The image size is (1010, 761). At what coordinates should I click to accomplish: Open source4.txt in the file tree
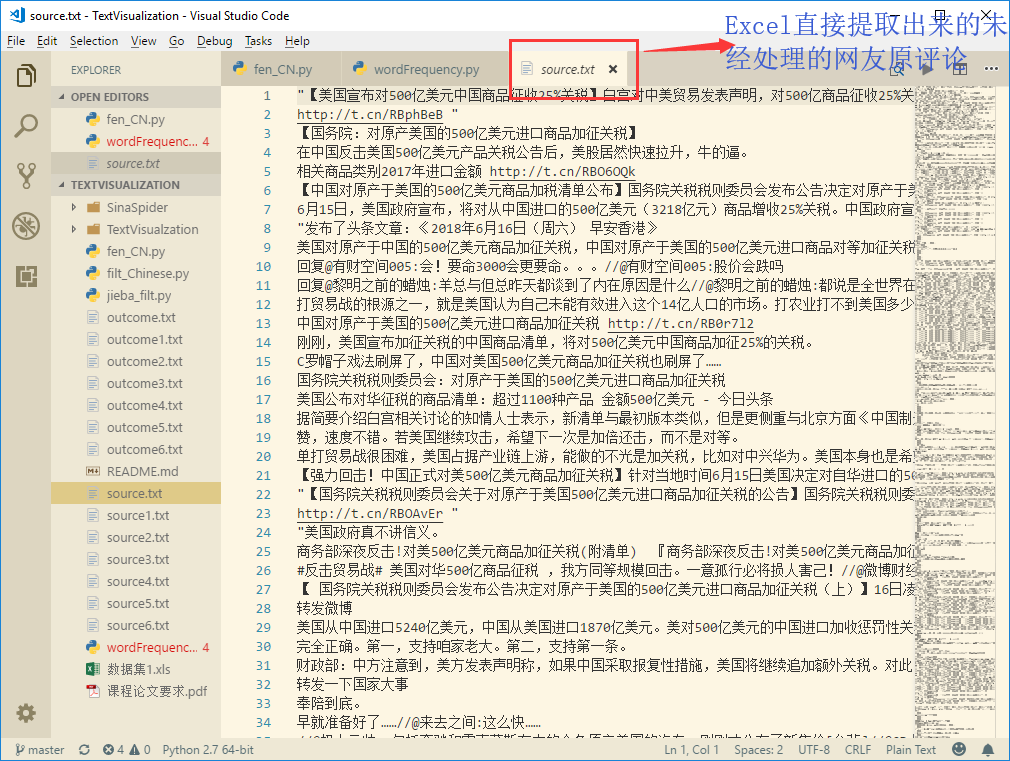(138, 581)
